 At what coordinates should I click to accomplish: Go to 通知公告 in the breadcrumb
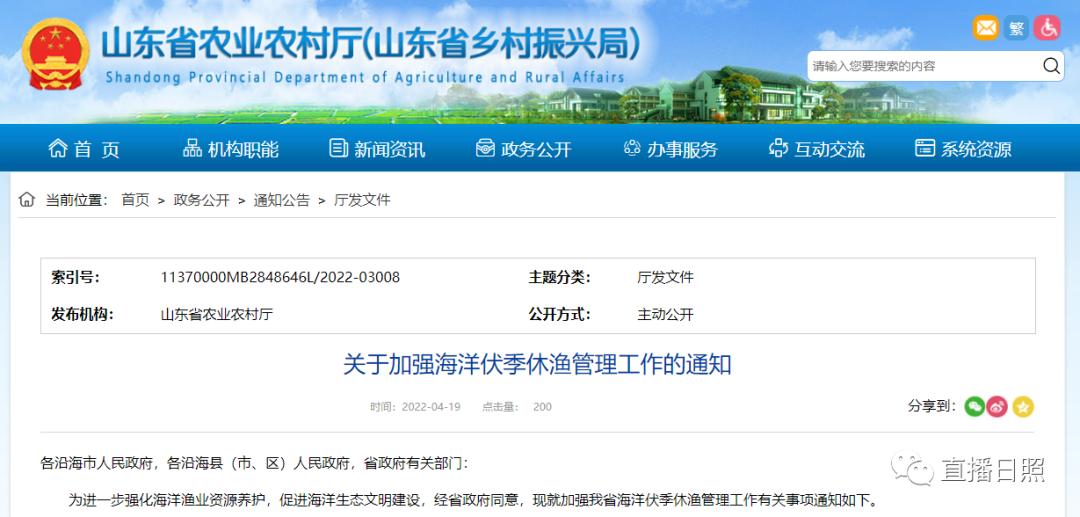282,200
